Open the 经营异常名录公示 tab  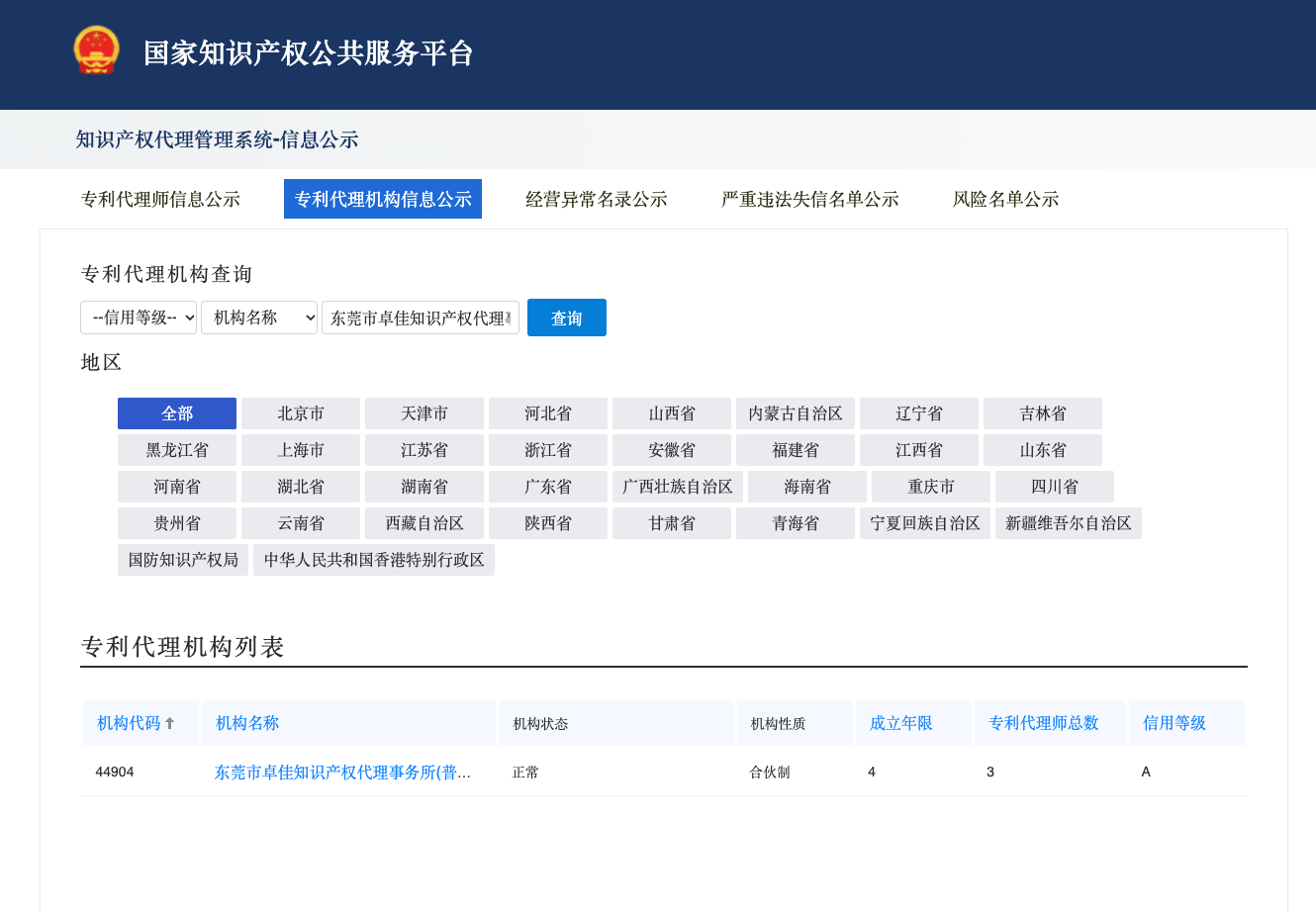tap(597, 199)
